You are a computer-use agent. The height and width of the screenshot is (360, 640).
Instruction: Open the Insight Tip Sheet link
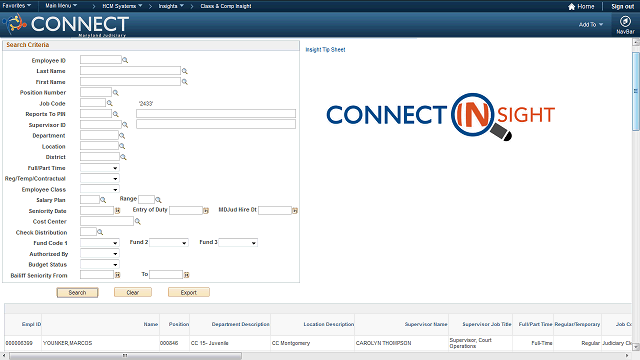(x=325, y=50)
